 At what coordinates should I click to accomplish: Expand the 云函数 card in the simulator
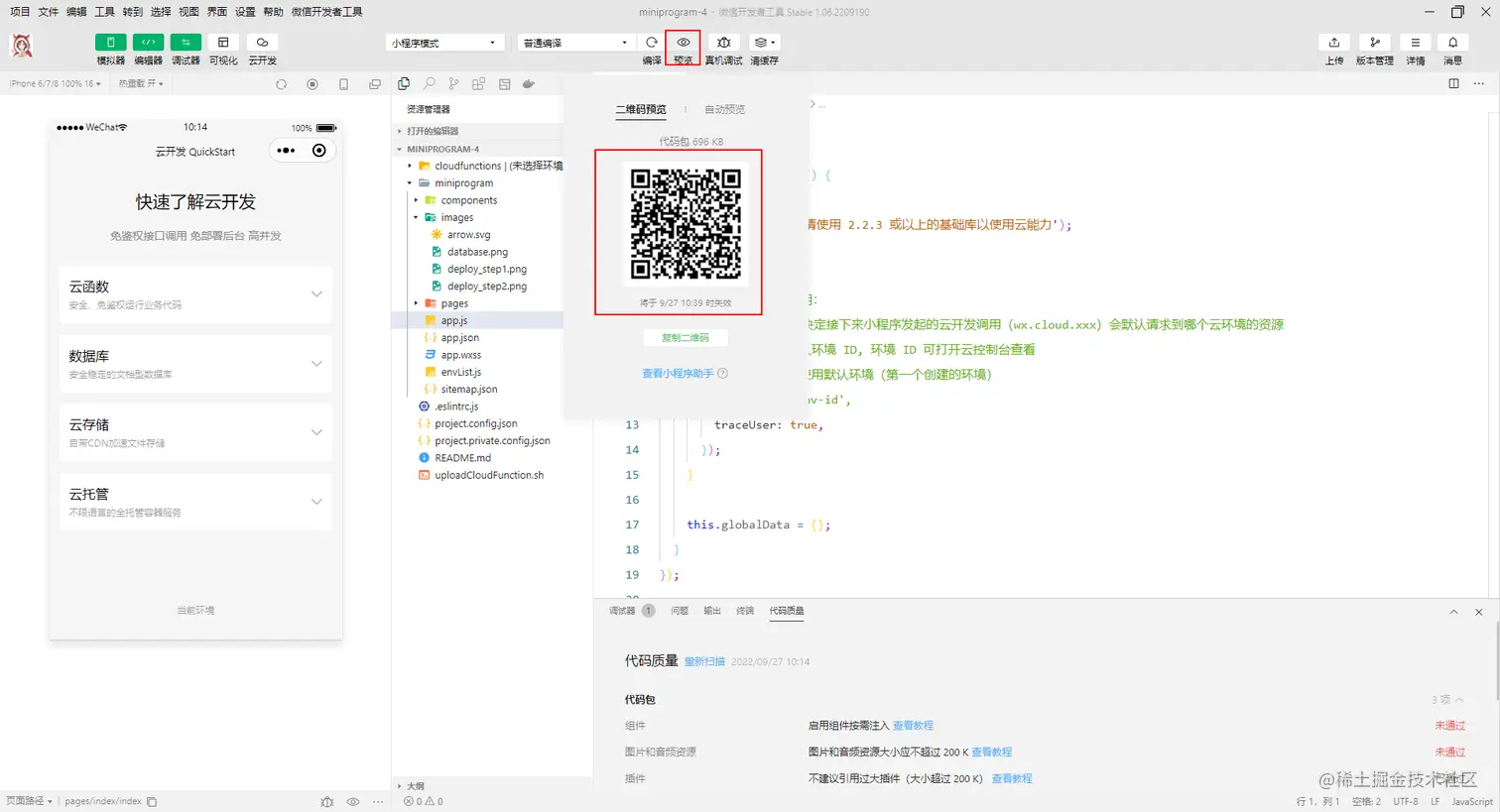195,293
